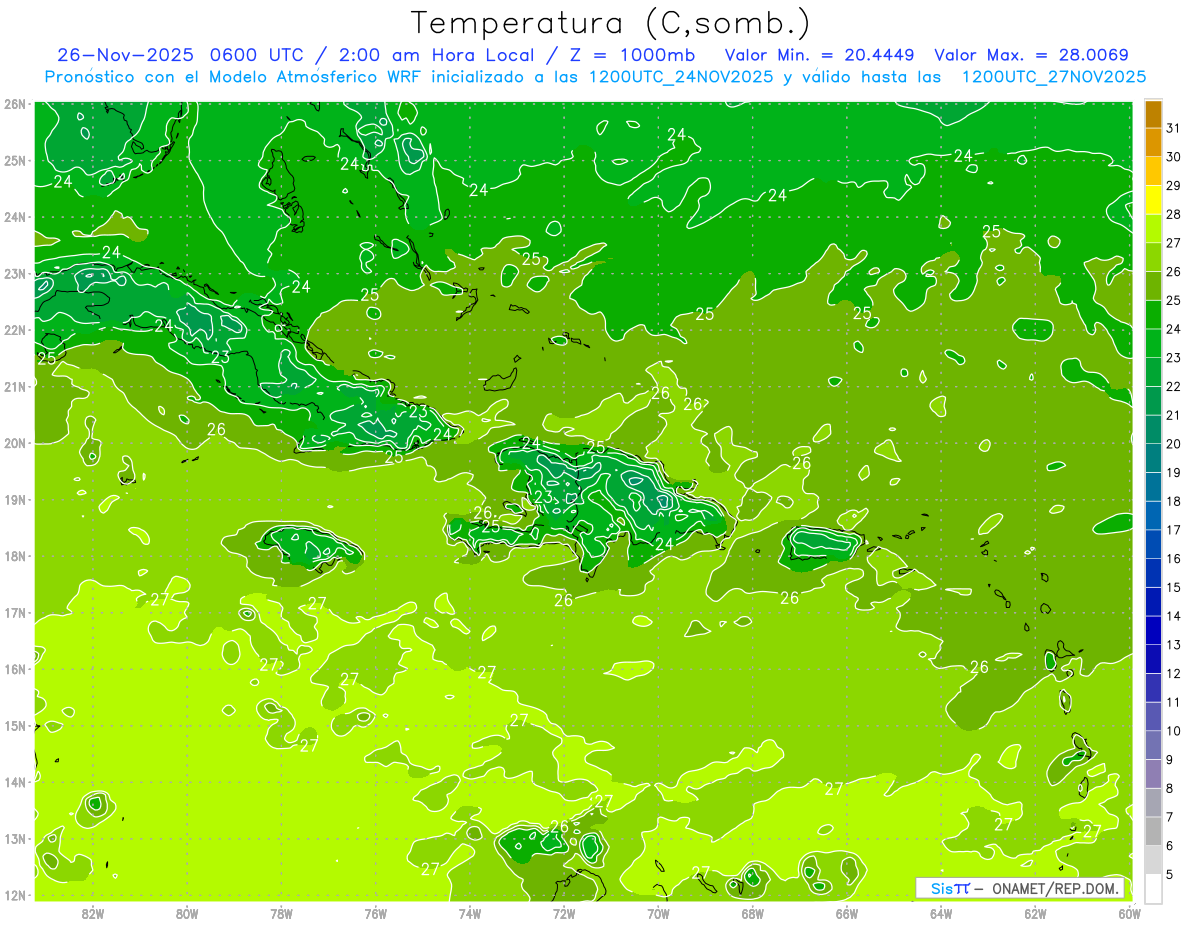This screenshot has height=927, width=1200.
Task: Click the '1200UTC_24NOV2025' initialization time
Action: coord(680,77)
